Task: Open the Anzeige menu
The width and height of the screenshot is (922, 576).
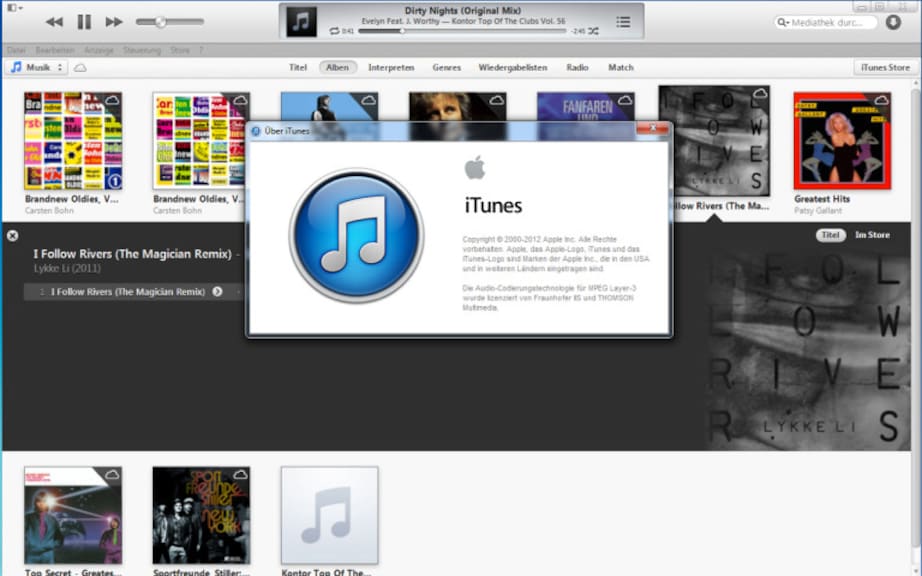Action: click(98, 51)
